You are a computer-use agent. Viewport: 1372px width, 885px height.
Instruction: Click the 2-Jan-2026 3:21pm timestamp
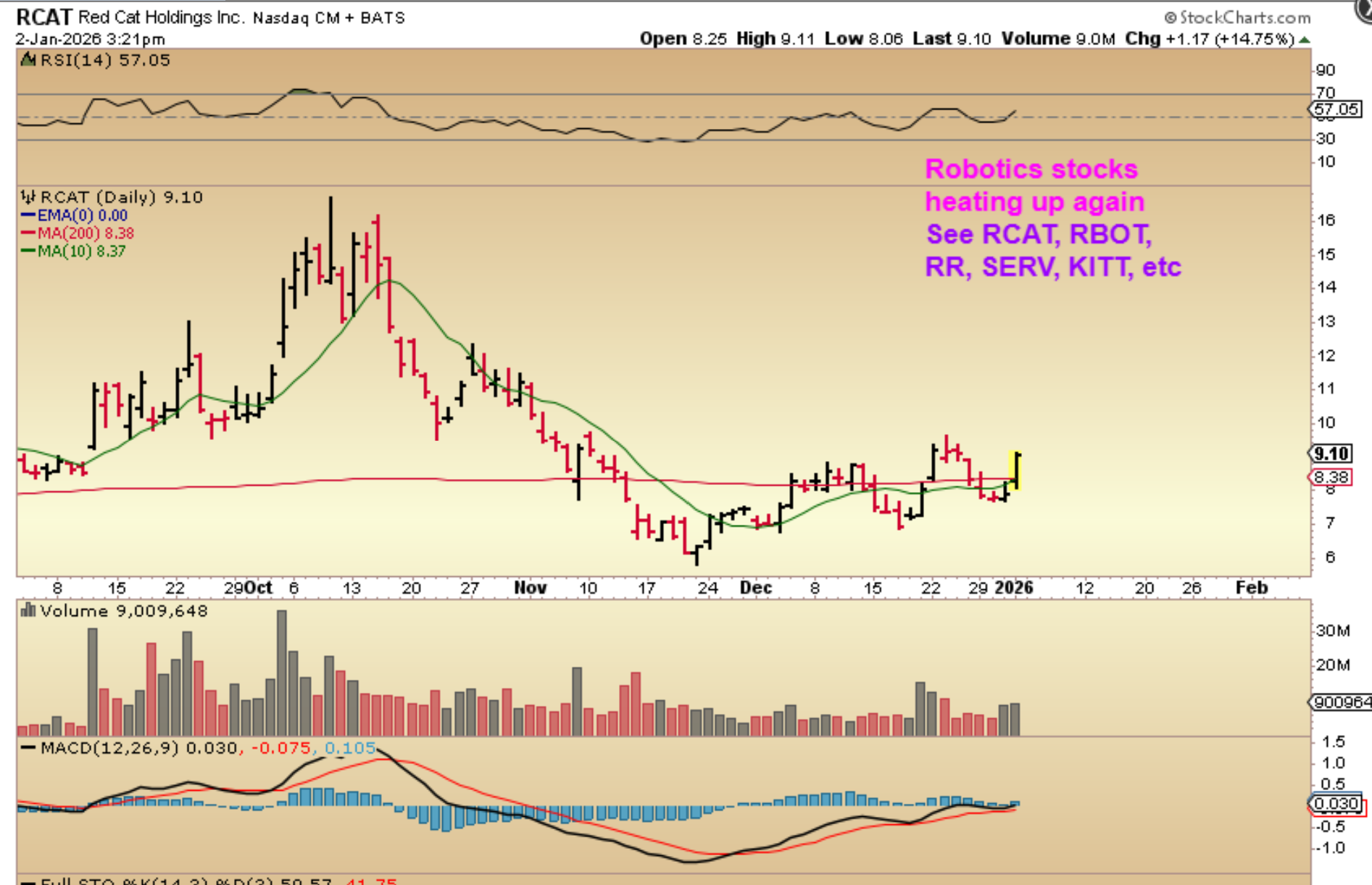coord(91,39)
